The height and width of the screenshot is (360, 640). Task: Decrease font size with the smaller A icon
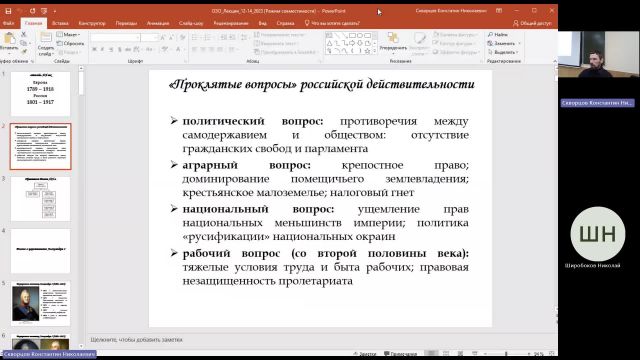[171, 38]
